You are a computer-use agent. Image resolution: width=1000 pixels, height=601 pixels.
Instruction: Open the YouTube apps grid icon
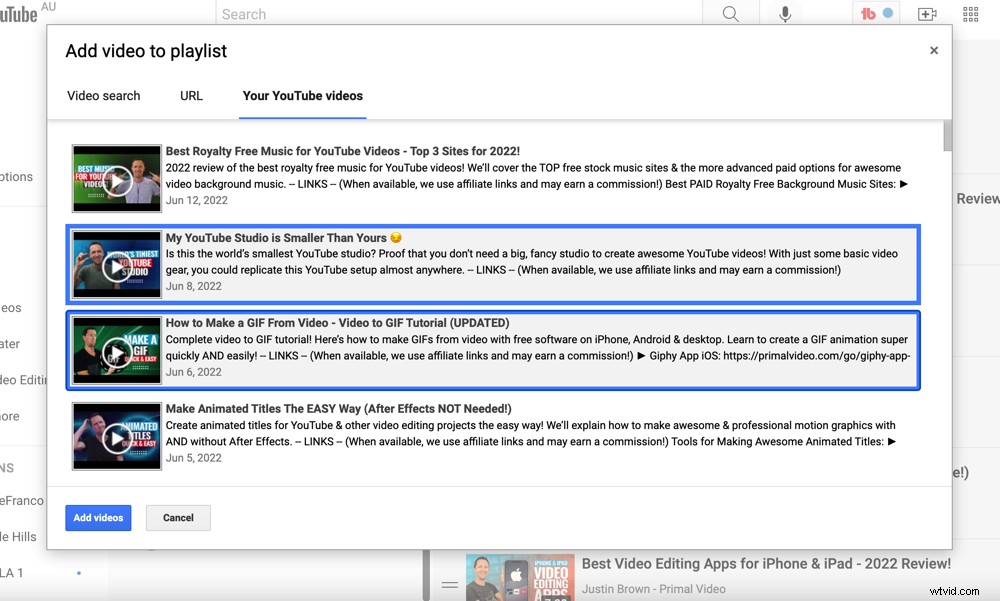[x=969, y=13]
